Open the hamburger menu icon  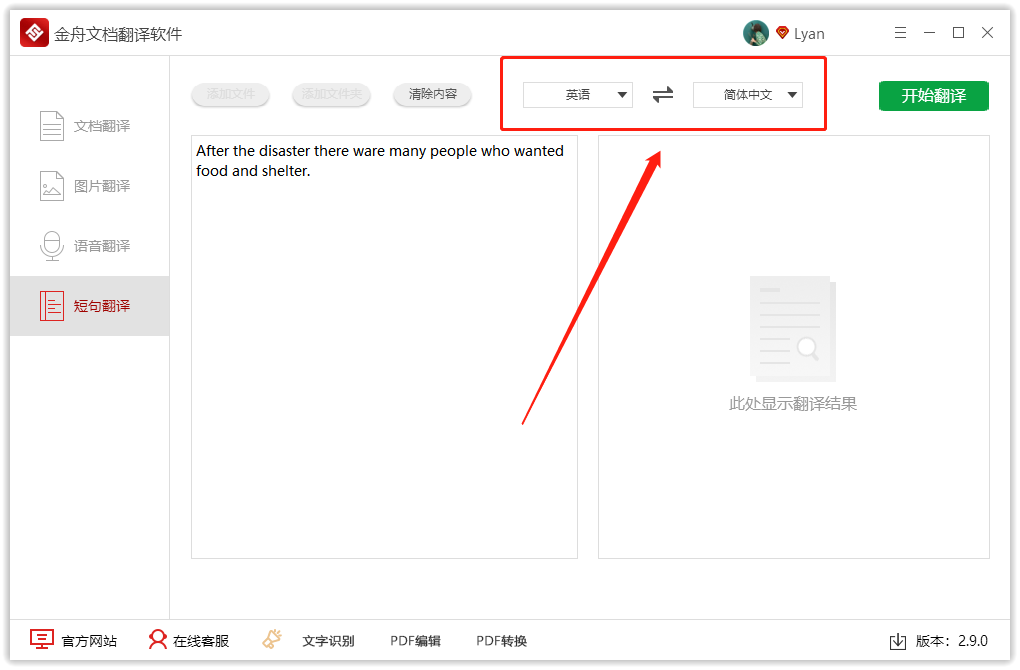coord(900,33)
